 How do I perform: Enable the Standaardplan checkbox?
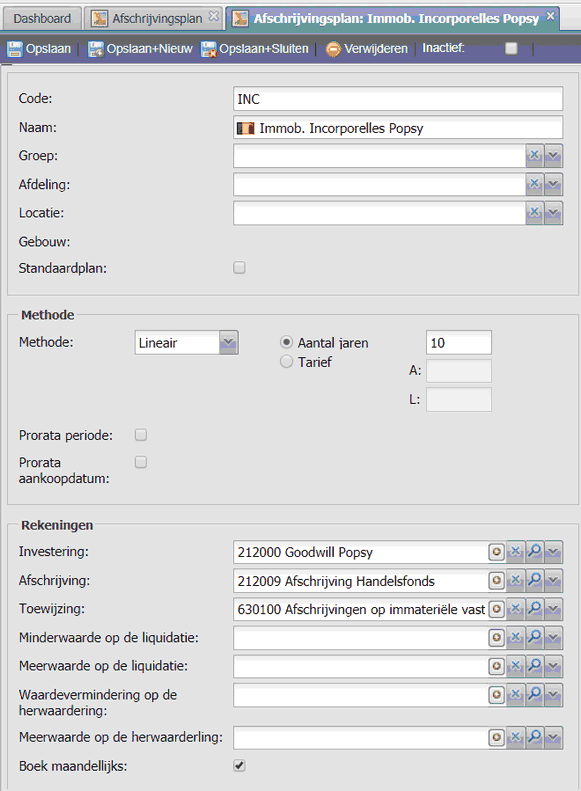pos(240,267)
